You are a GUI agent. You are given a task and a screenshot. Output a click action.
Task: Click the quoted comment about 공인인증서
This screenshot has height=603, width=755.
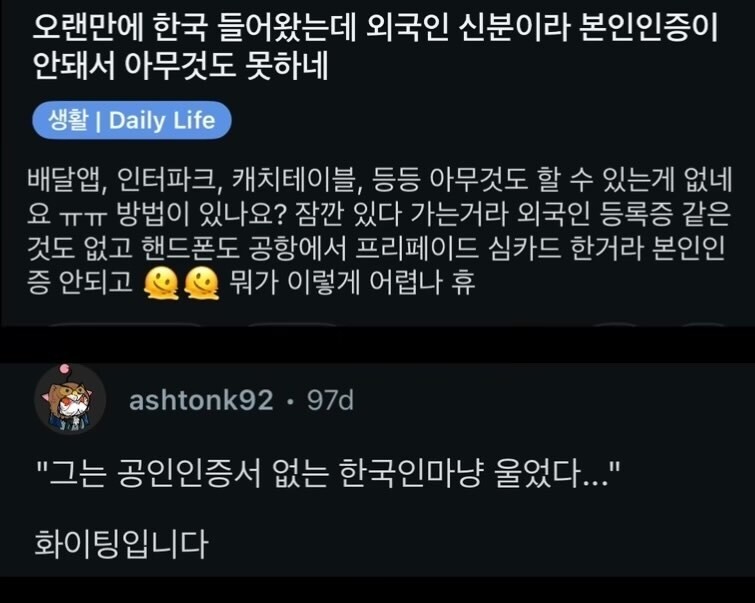[328, 474]
